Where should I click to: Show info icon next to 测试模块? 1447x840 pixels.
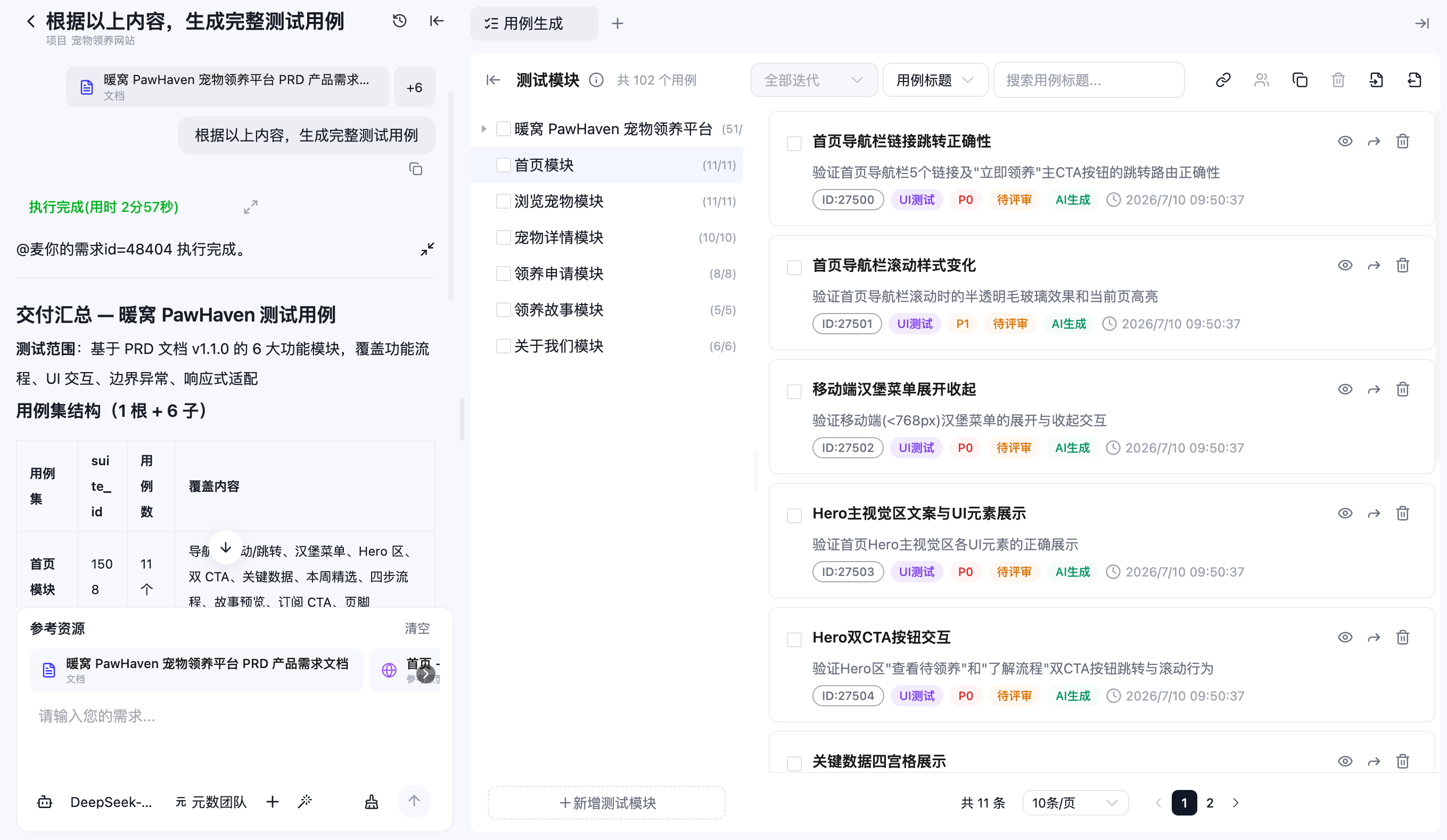pos(597,80)
